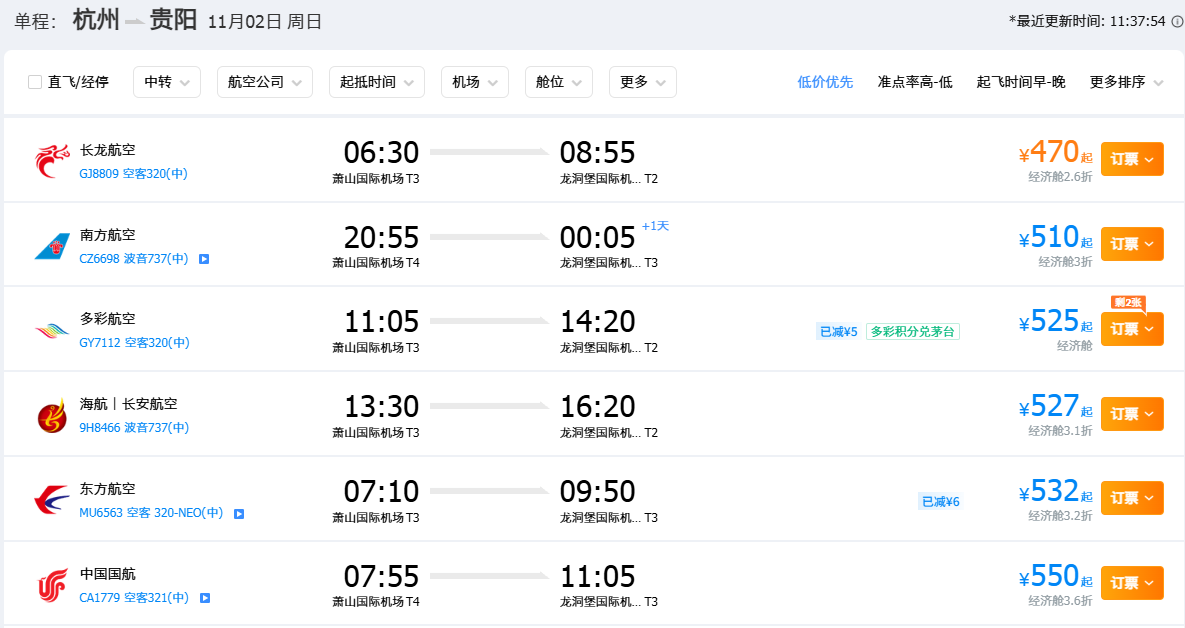Click the Hainan/Chang'an (海航｜长安航空) logo
This screenshot has width=1185, height=628.
(x=53, y=415)
